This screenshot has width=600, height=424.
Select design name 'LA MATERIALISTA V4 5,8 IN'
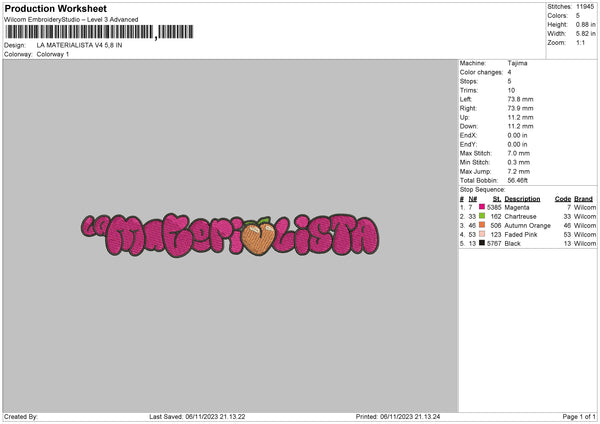tap(79, 45)
